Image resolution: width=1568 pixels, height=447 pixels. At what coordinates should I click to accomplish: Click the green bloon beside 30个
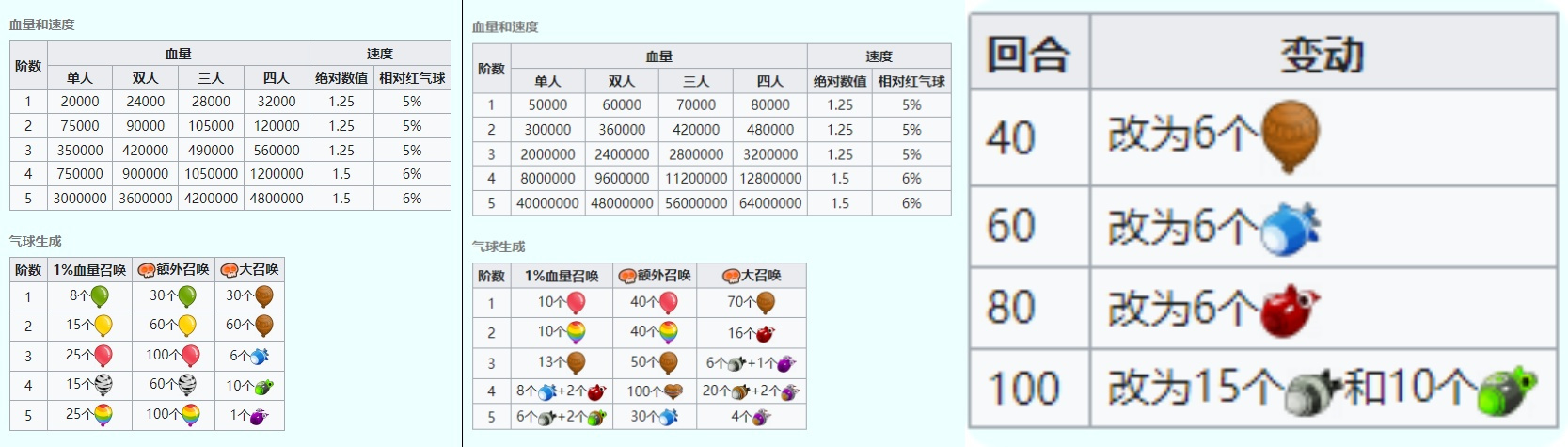pos(187,296)
